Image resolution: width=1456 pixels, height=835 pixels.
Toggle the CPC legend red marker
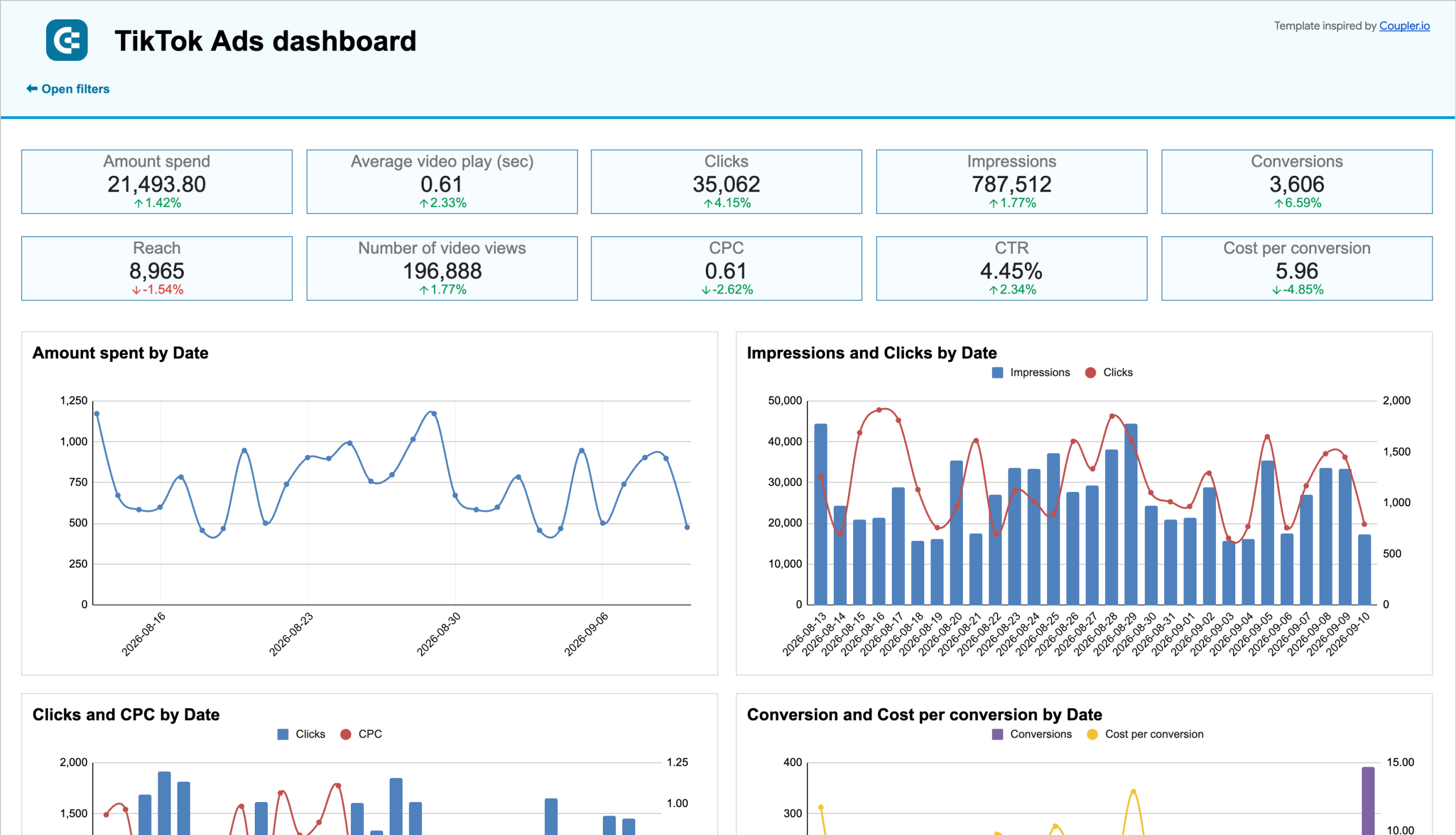click(345, 735)
